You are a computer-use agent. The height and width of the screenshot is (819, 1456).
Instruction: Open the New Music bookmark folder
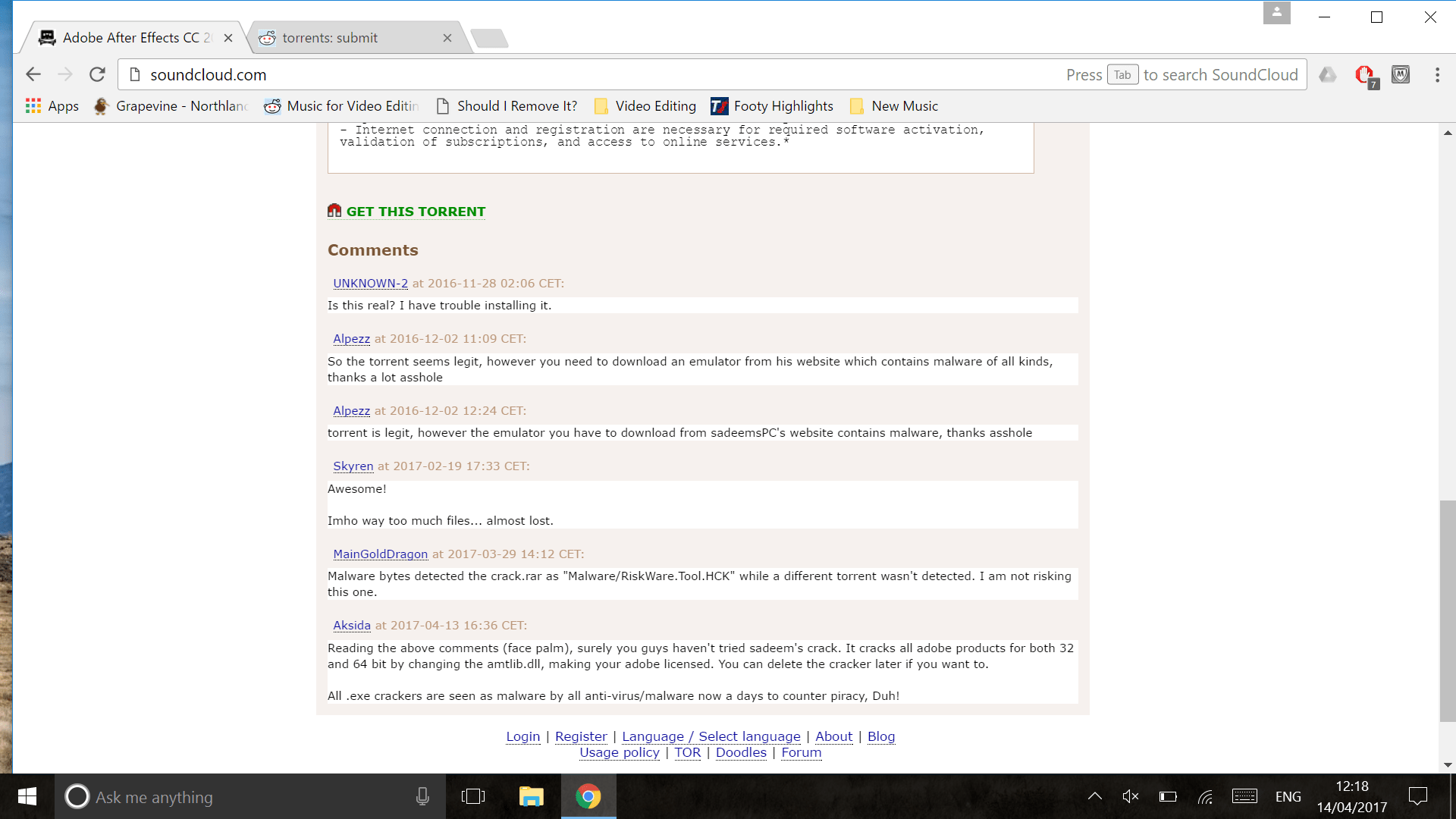[894, 106]
